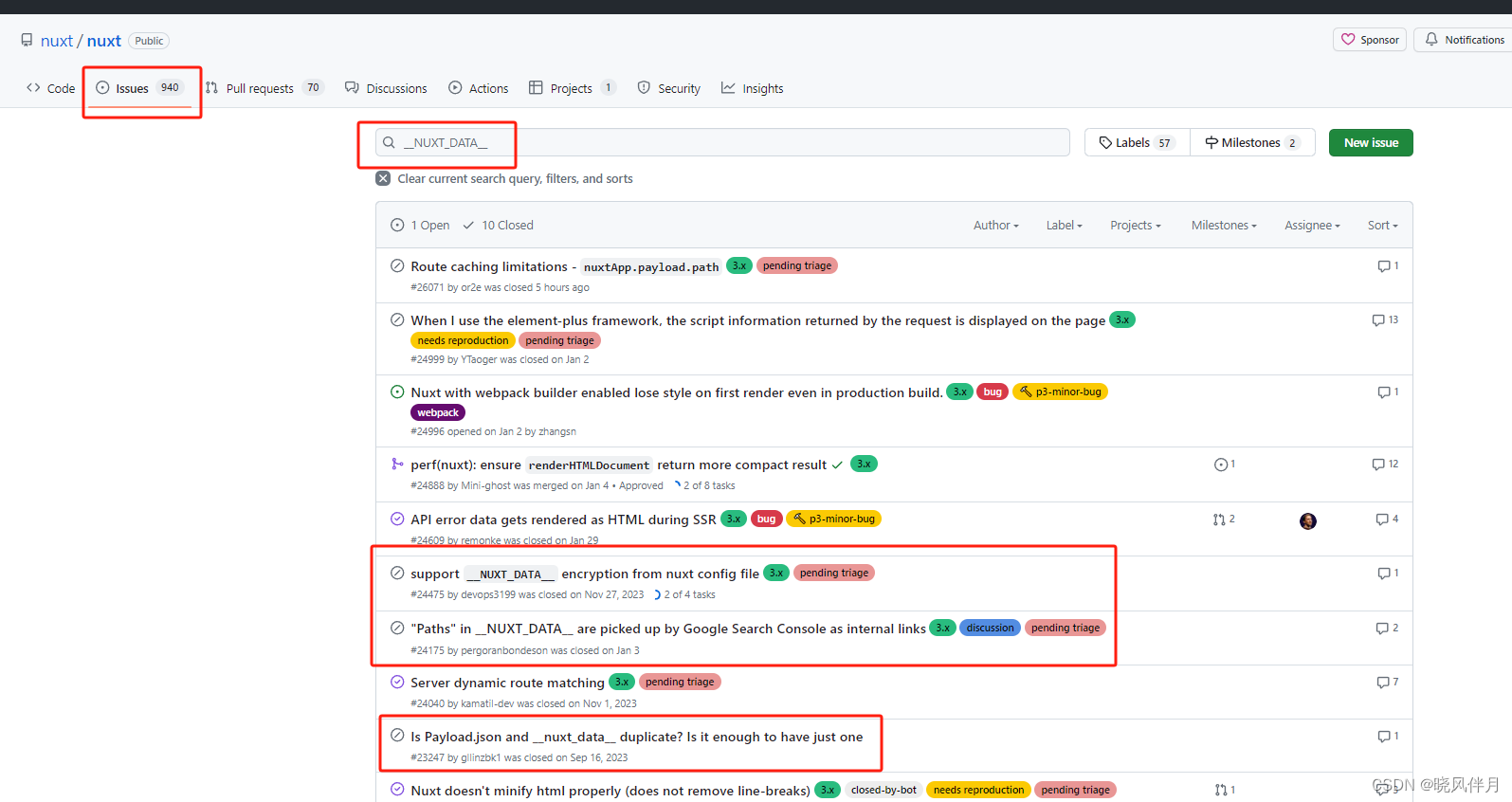Open 7 comments on Server dynamic route issue
Viewport: 1512px width, 802px height.
coord(1387,683)
